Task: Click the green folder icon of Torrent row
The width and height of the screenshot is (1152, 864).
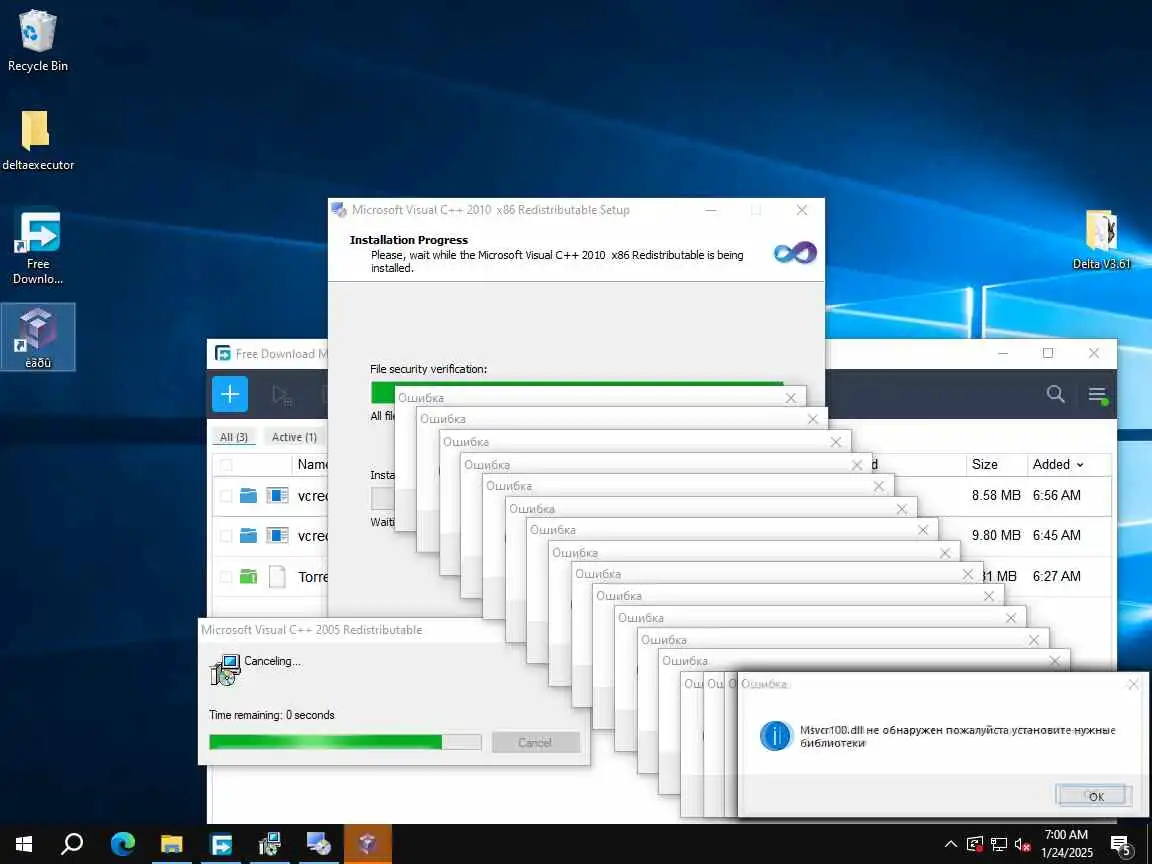Action: [248, 576]
